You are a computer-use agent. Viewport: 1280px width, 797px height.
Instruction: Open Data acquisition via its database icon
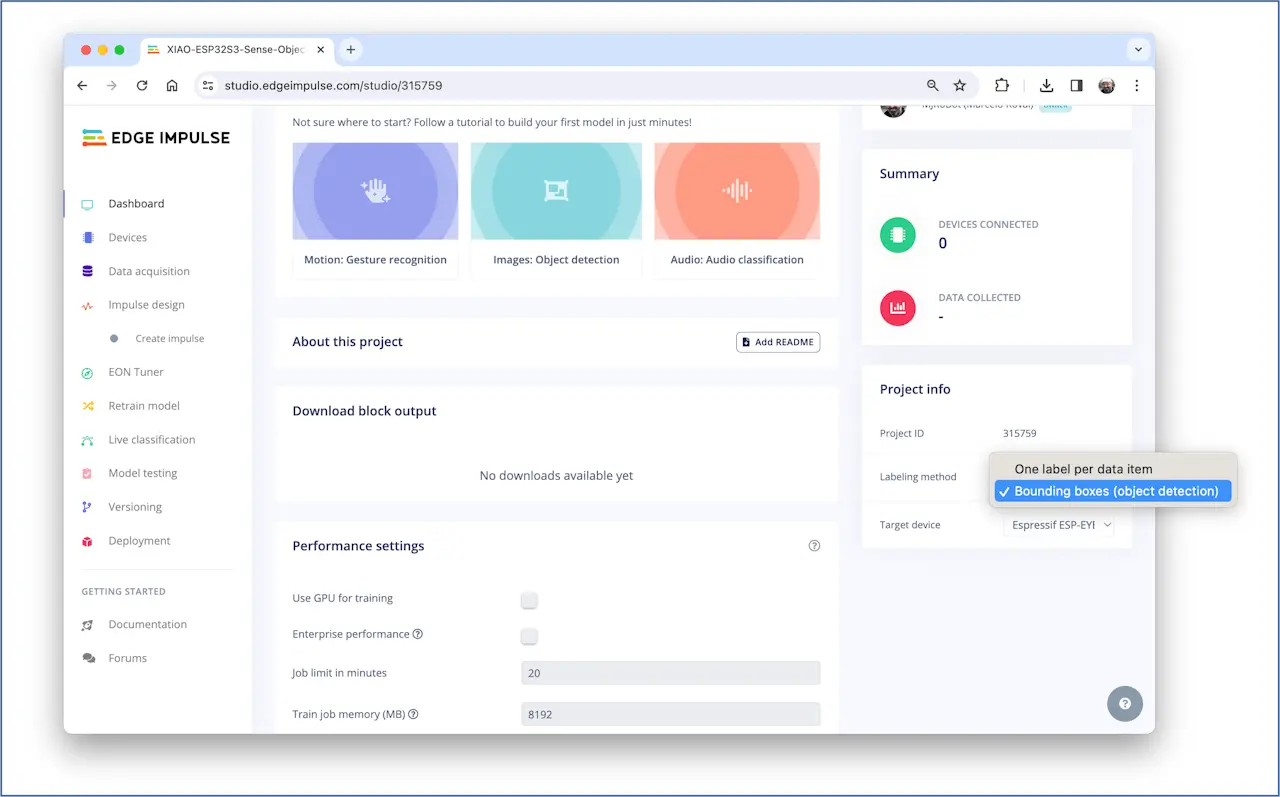tap(88, 271)
